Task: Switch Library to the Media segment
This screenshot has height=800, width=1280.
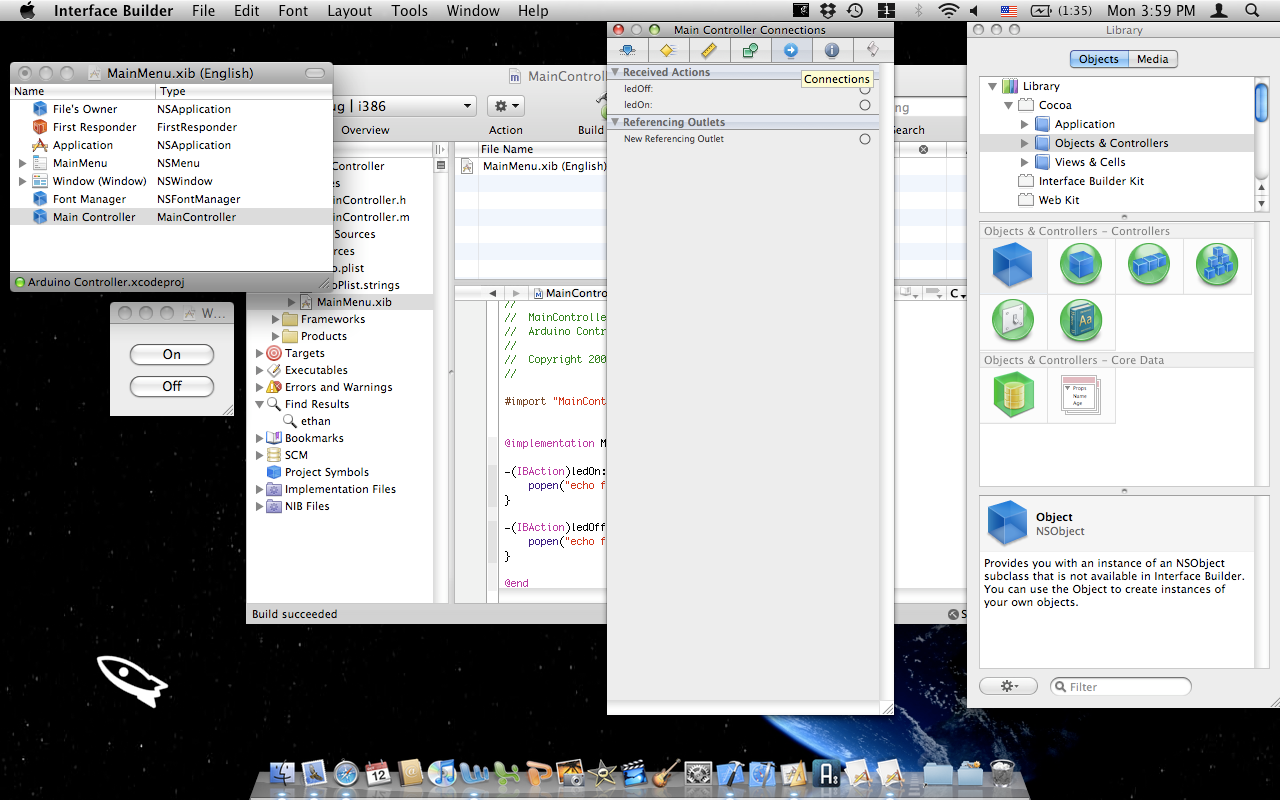Action: [1152, 59]
